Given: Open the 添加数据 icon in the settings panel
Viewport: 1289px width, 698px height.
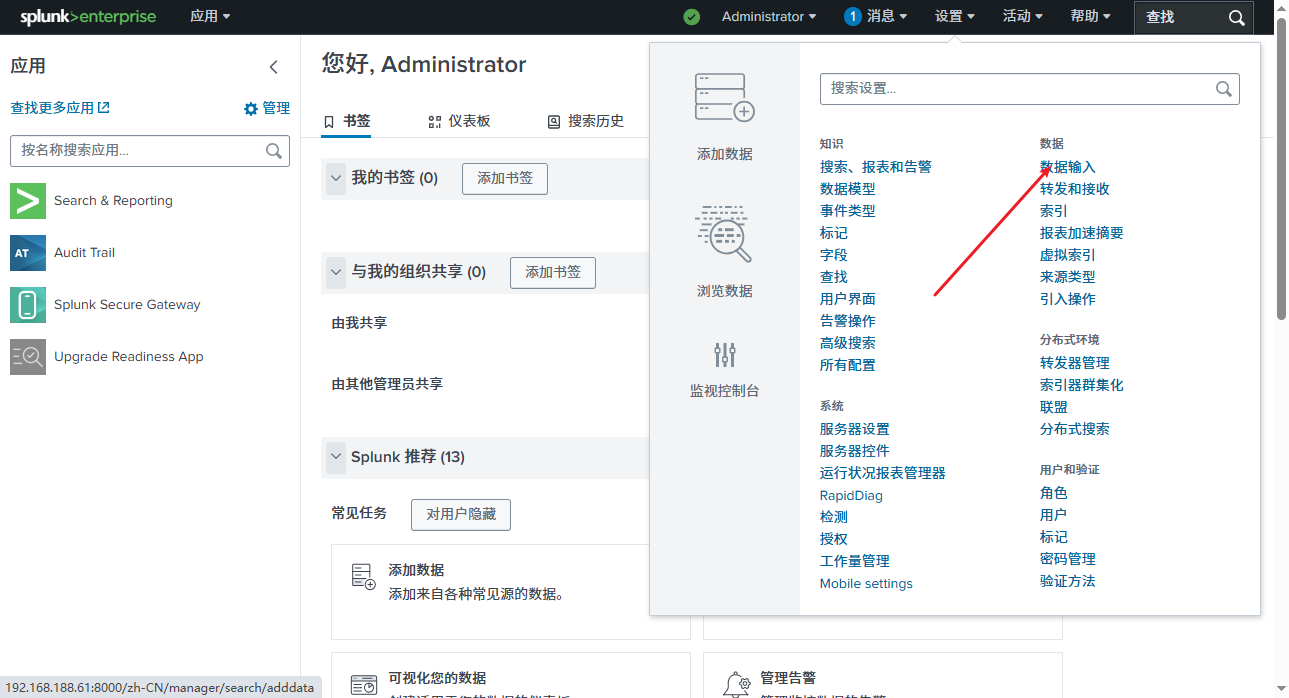Looking at the screenshot, I should pyautogui.click(x=723, y=97).
